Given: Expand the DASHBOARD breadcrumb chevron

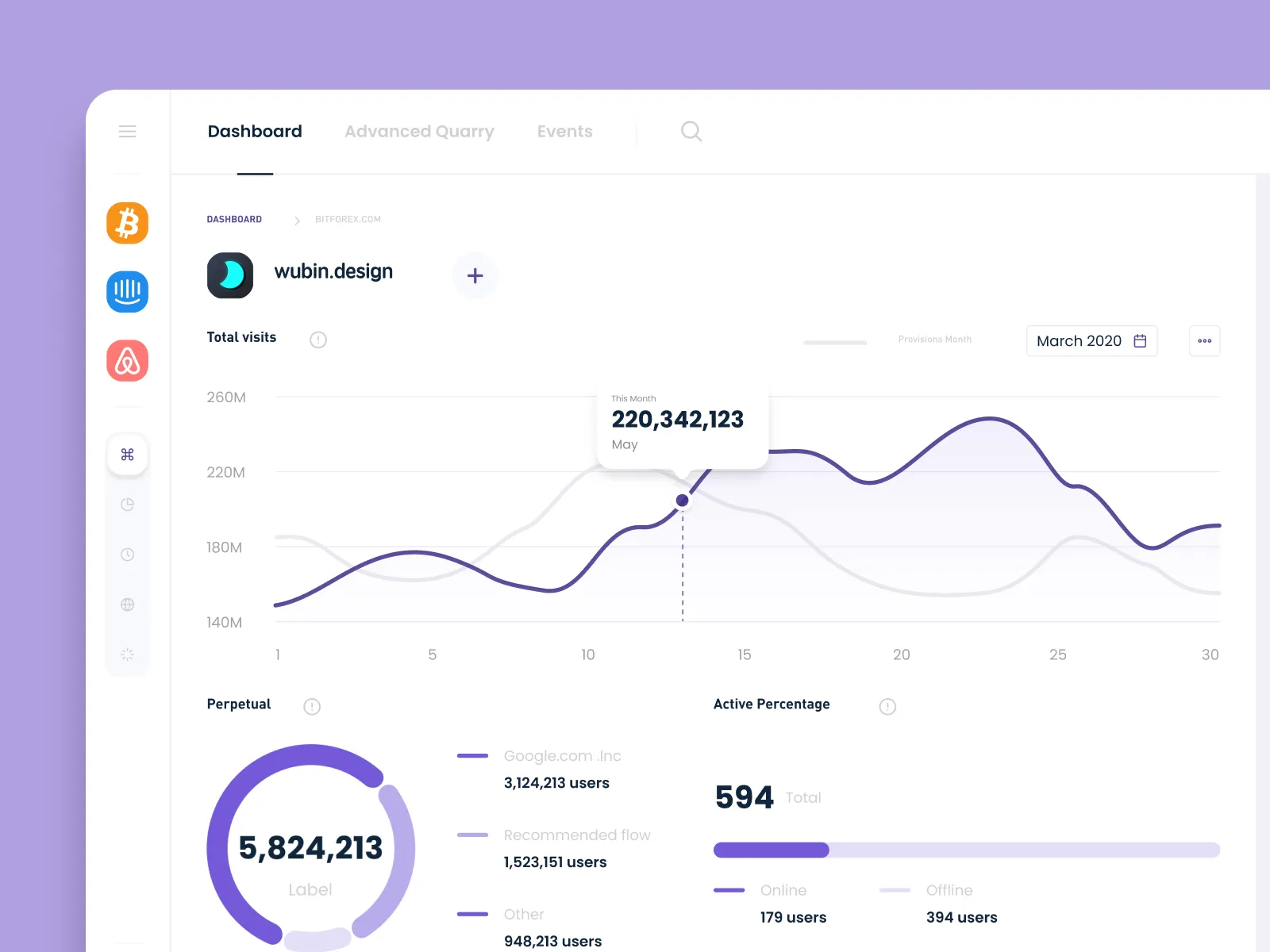Looking at the screenshot, I should click(297, 221).
